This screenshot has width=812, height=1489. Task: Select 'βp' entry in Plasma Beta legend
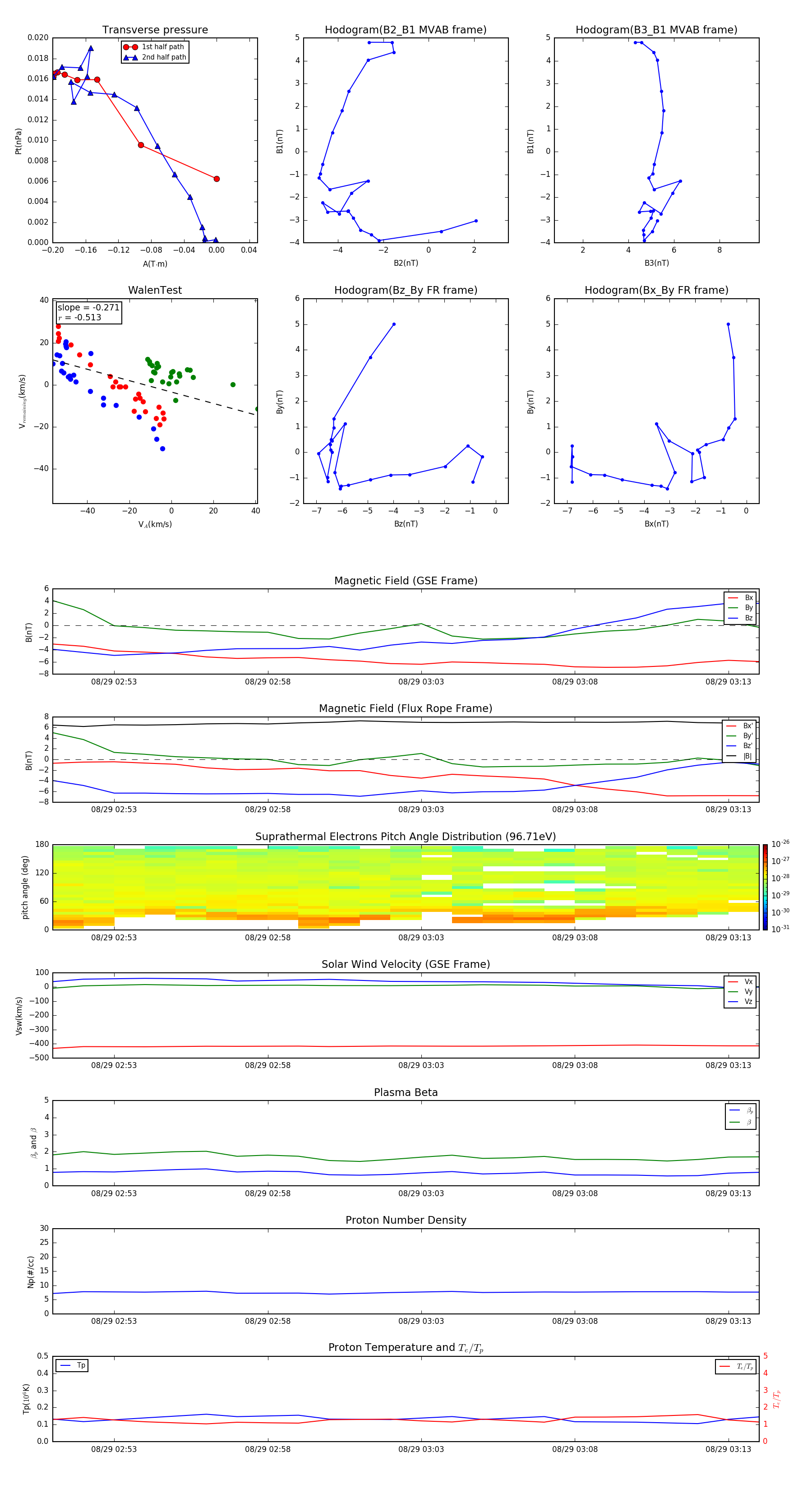pyautogui.click(x=742, y=1110)
